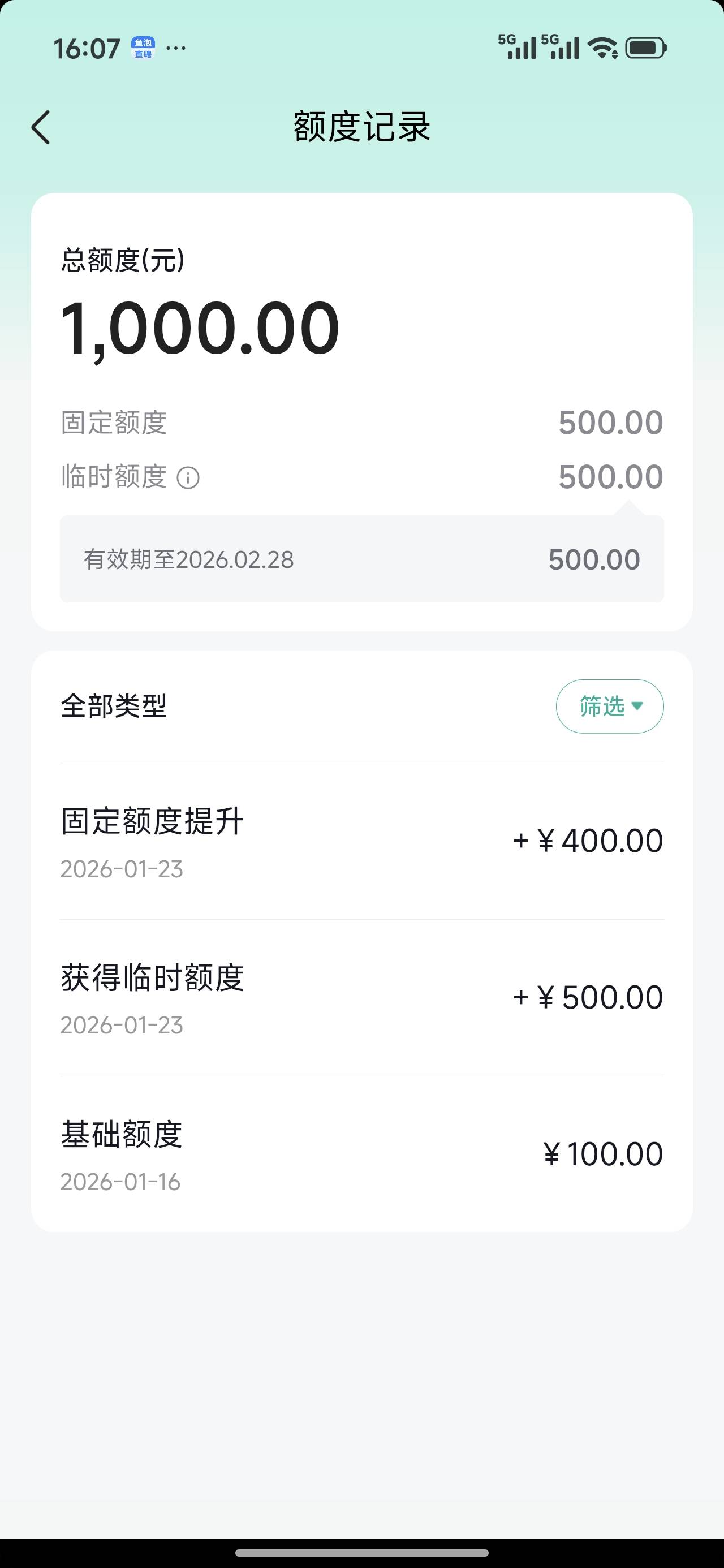This screenshot has width=724, height=1568.
Task: Tap the 临时额度 label
Action: 114,477
